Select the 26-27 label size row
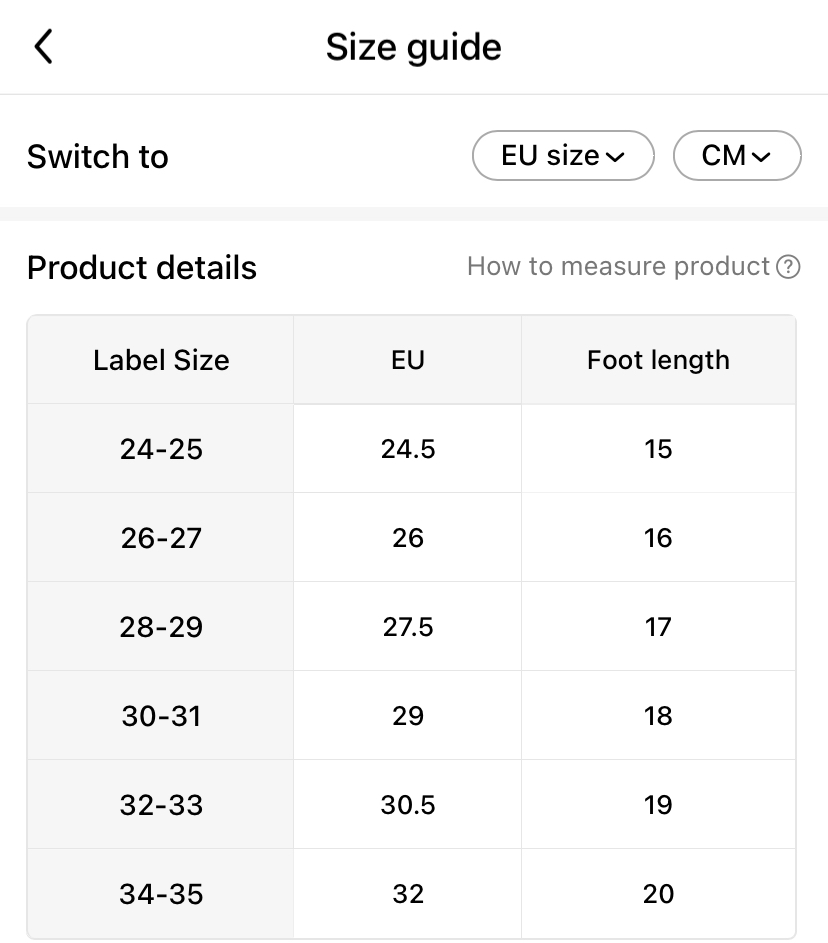The image size is (828, 943). coord(161,538)
